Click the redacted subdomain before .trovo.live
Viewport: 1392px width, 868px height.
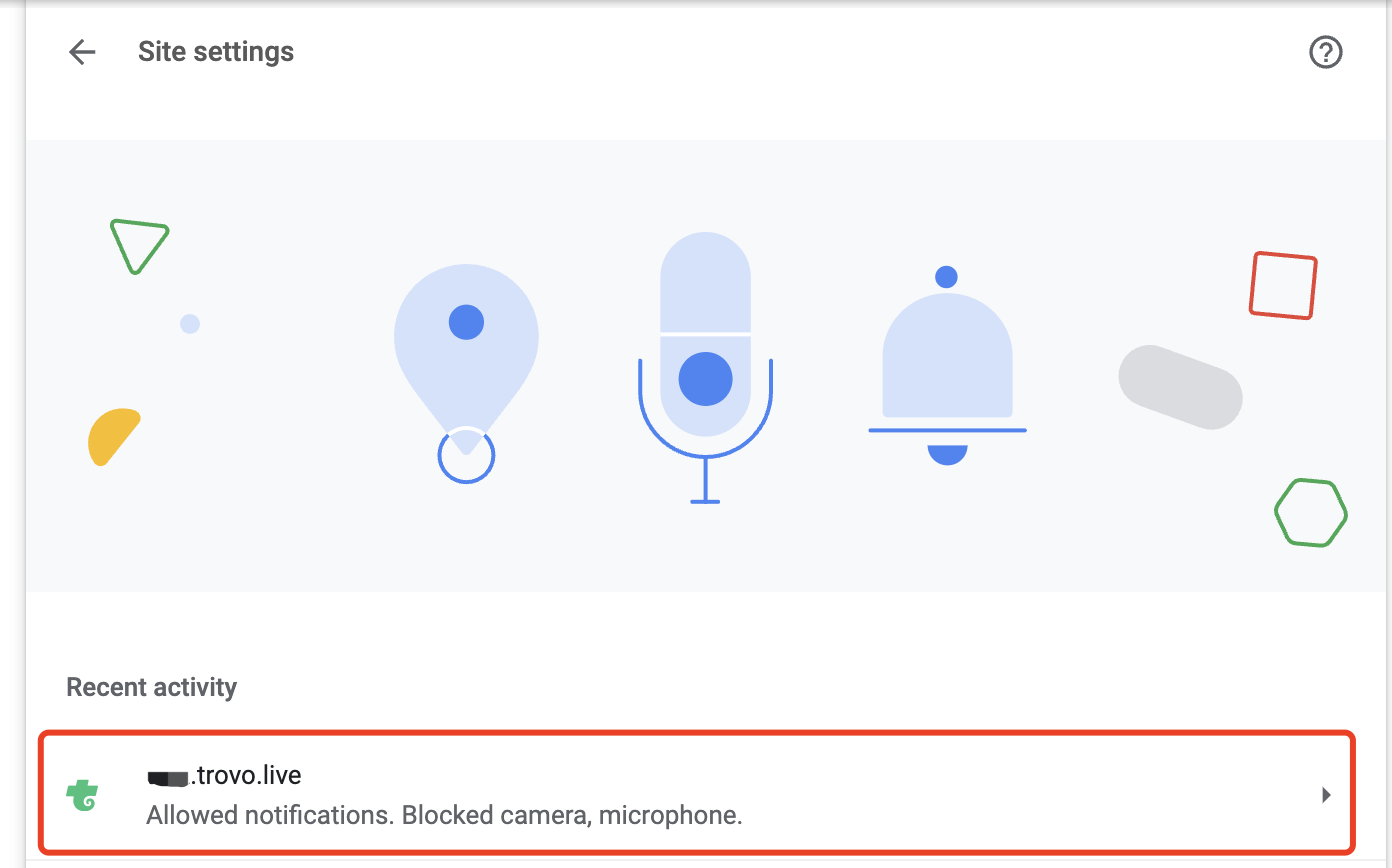pyautogui.click(x=168, y=776)
